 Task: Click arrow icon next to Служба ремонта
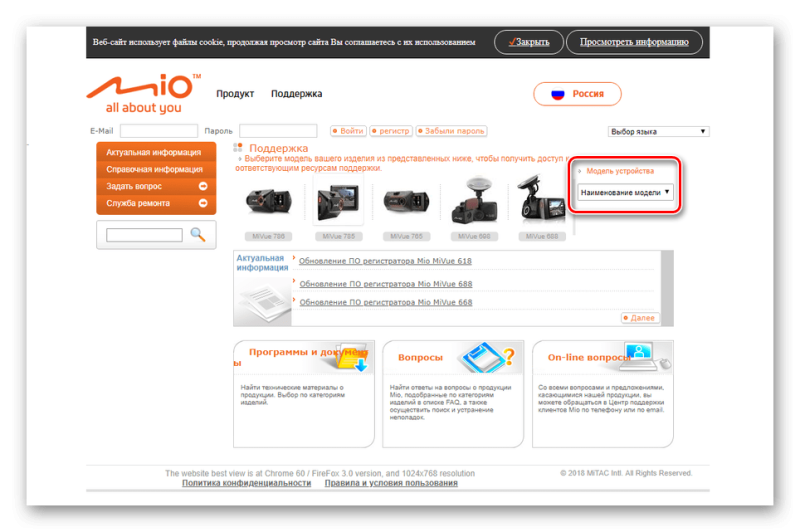pos(203,203)
